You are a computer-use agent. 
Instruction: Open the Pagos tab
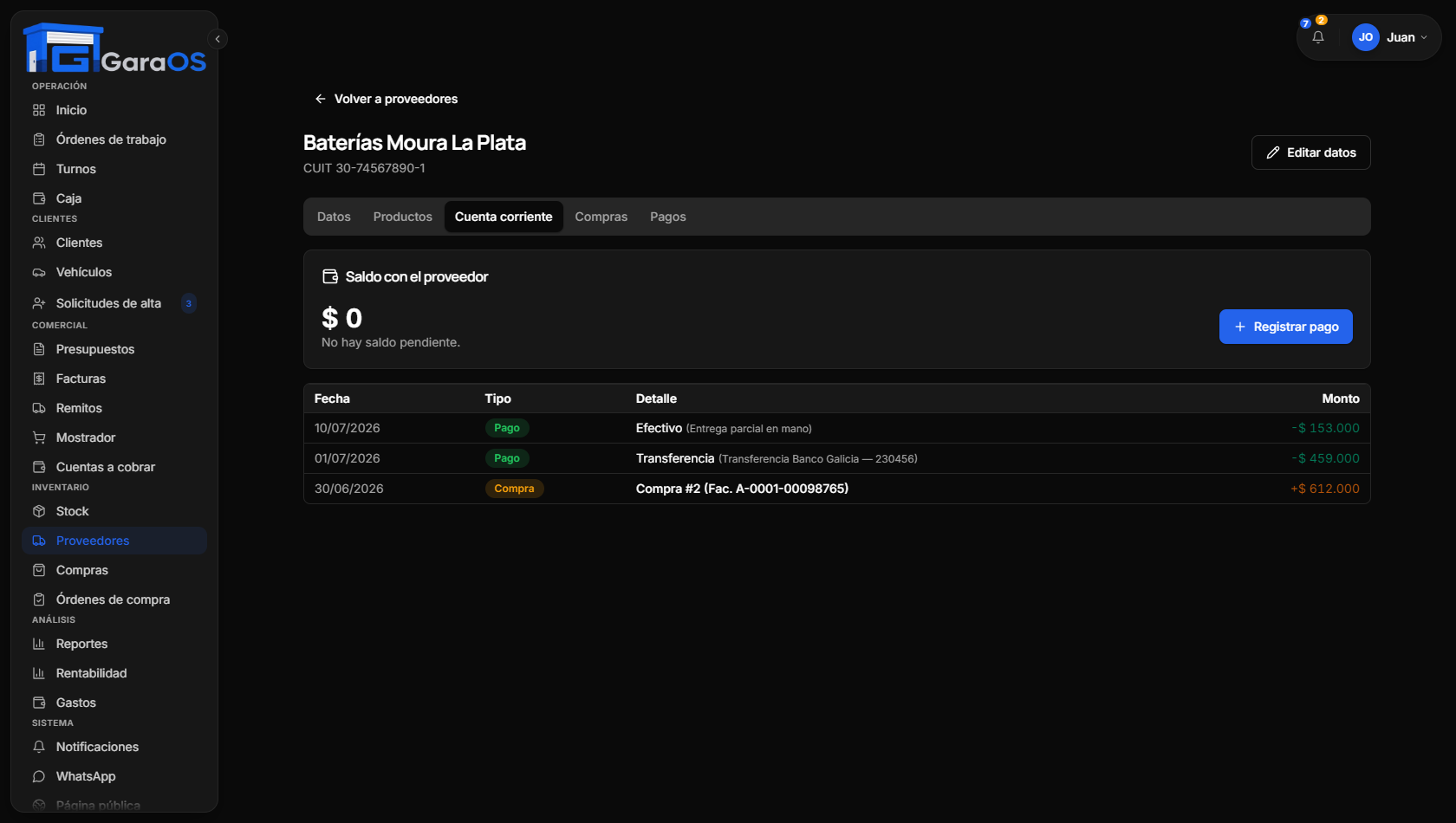[x=668, y=217]
